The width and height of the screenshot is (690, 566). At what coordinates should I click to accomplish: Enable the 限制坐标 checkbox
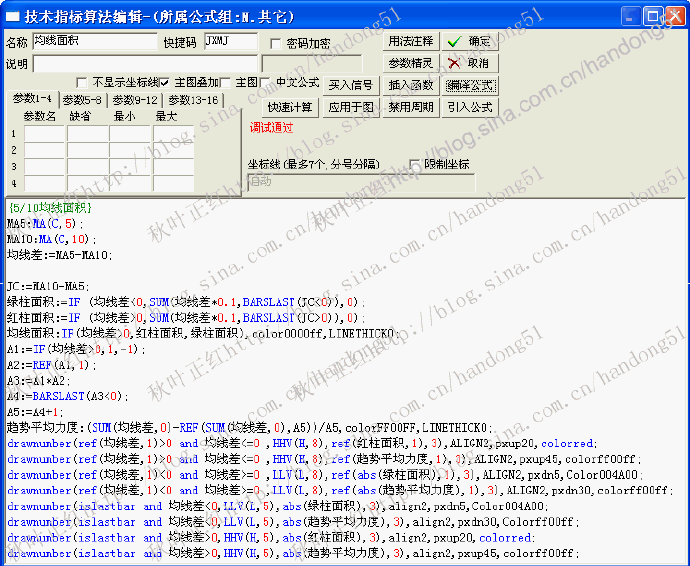[x=414, y=165]
